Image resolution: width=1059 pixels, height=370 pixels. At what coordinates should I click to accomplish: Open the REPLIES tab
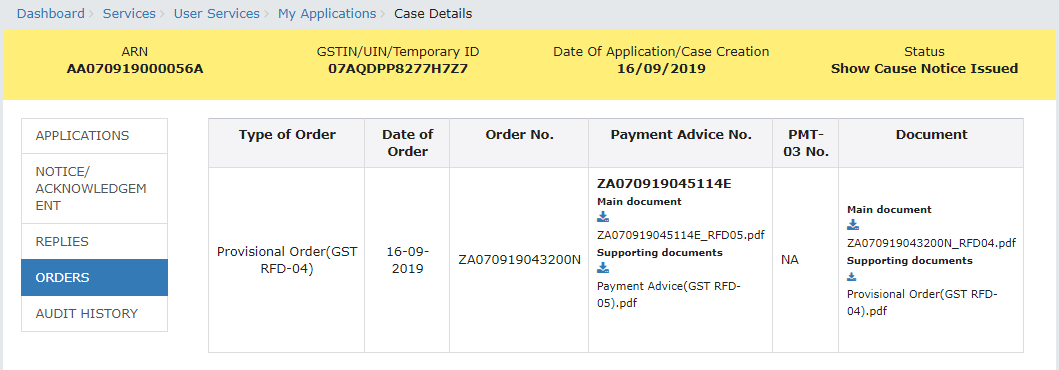coord(95,242)
